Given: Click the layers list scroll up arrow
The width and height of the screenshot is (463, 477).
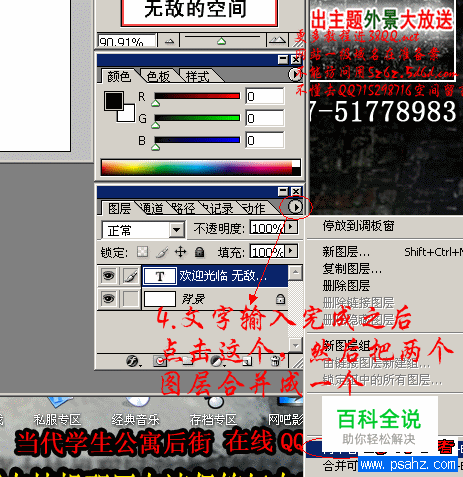Looking at the screenshot, I should 295,273.
